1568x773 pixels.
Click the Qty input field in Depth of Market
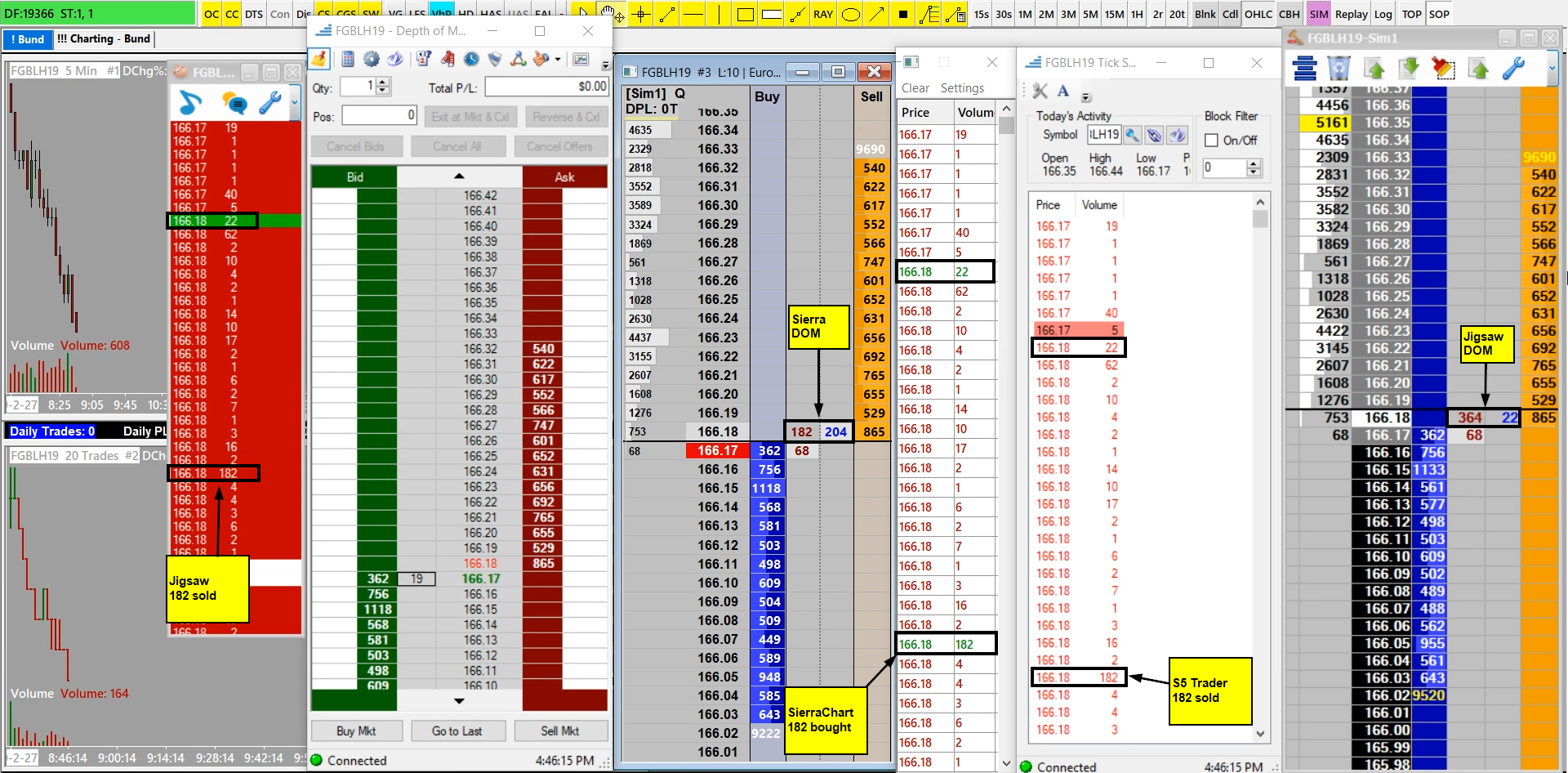click(359, 86)
